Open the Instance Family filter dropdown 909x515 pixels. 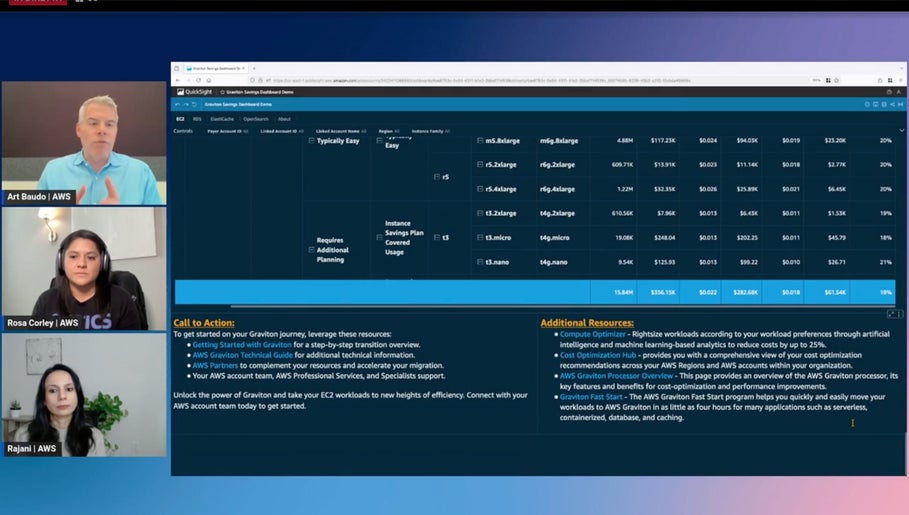[x=431, y=131]
